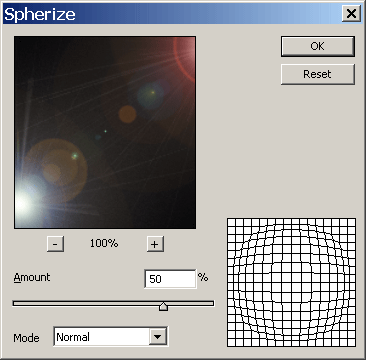Click the Mode label
The image size is (366, 360).
(26, 338)
